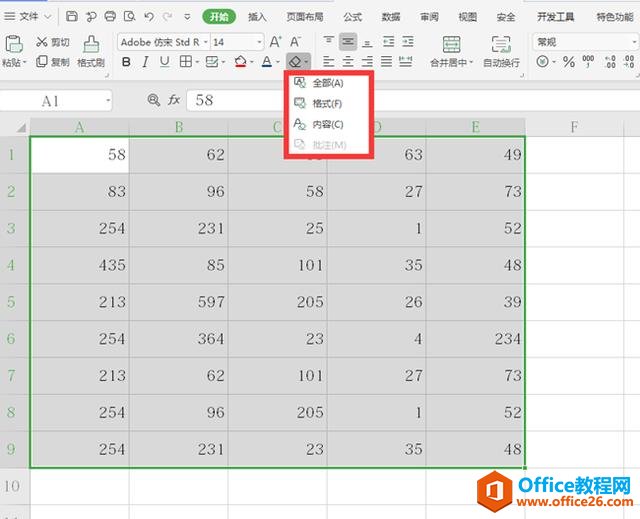The height and width of the screenshot is (519, 640).
Task: Activate the 格式刷 format painter
Action: tap(91, 51)
